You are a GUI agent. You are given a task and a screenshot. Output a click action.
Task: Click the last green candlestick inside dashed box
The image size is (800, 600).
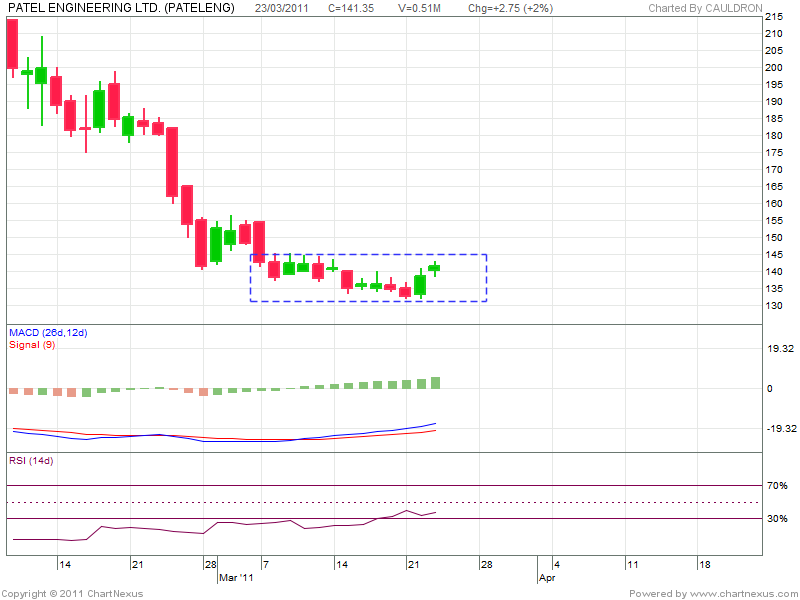434,268
